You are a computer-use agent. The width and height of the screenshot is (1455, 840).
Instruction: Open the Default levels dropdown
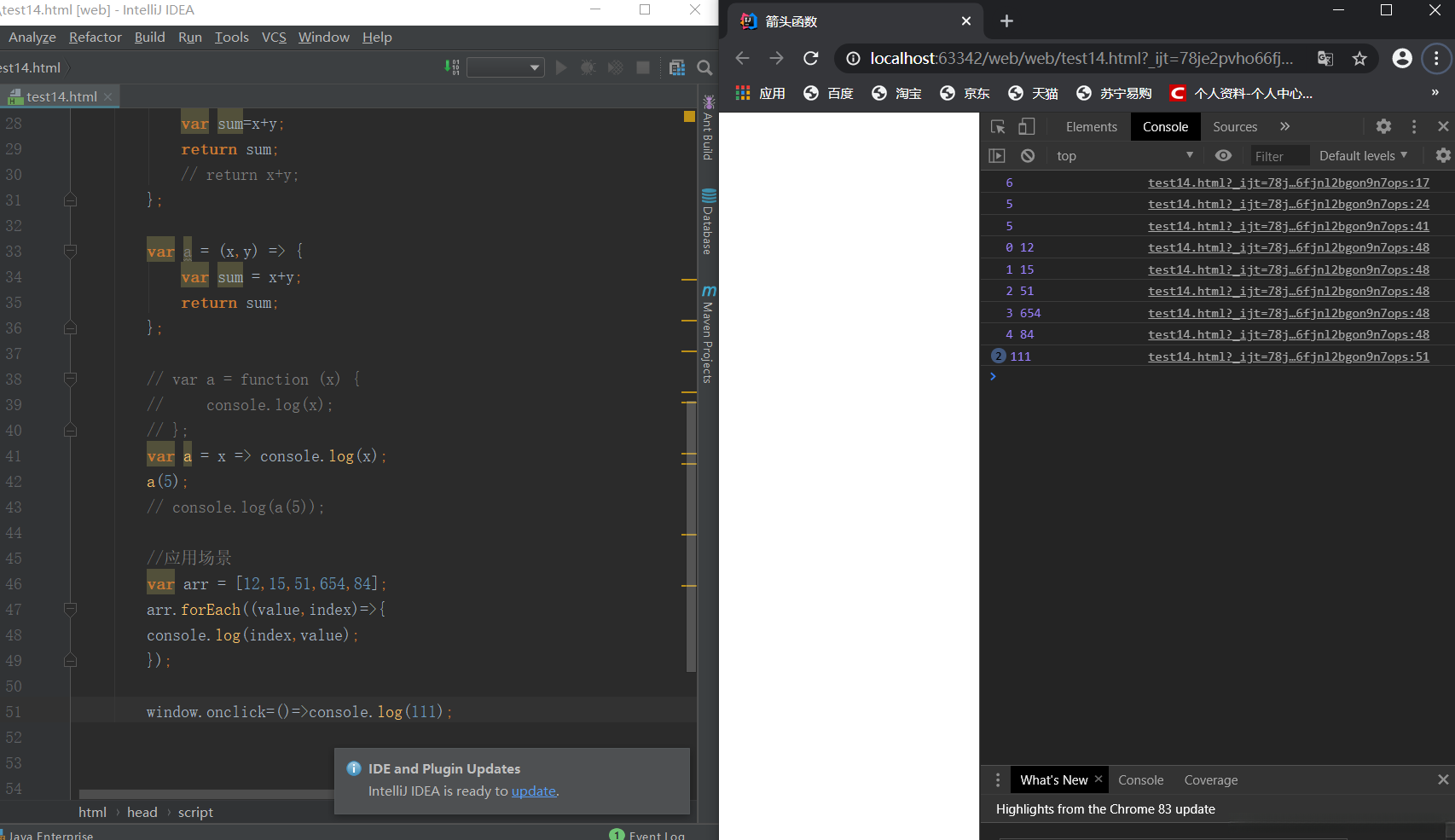(1363, 155)
